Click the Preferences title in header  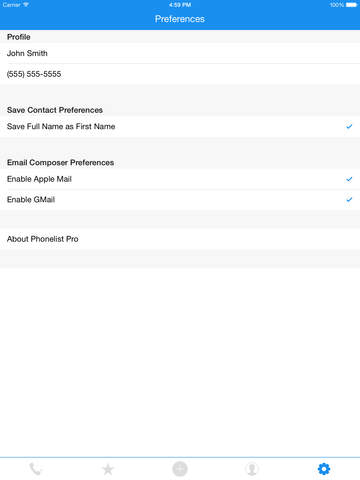tap(180, 19)
